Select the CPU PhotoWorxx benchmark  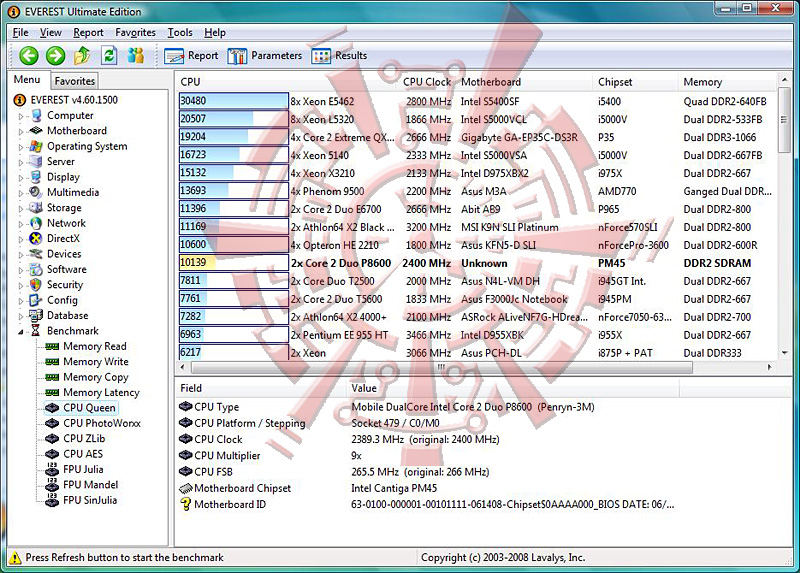pyautogui.click(x=102, y=423)
